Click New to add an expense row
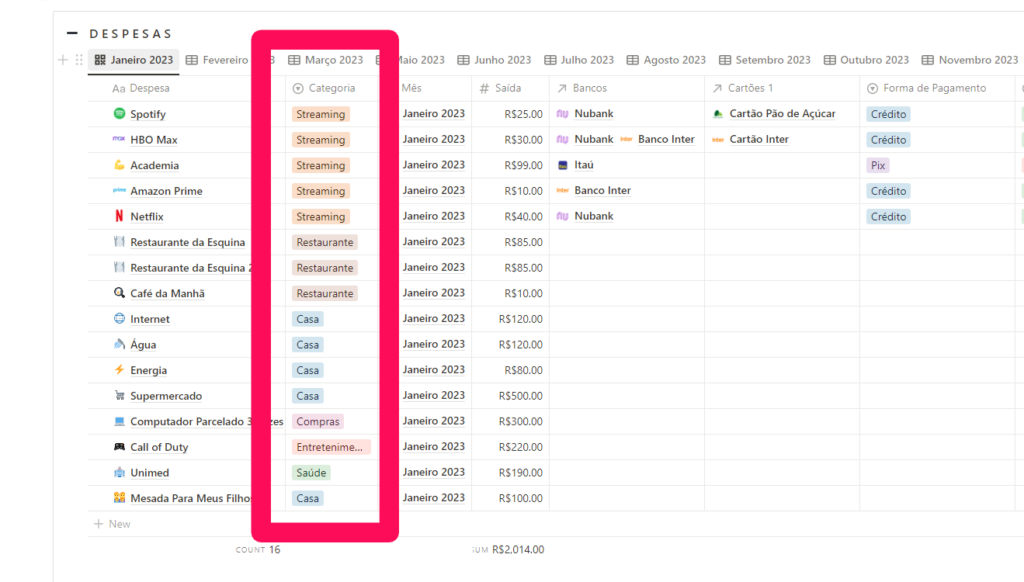Image resolution: width=1024 pixels, height=582 pixels. pyautogui.click(x=111, y=523)
